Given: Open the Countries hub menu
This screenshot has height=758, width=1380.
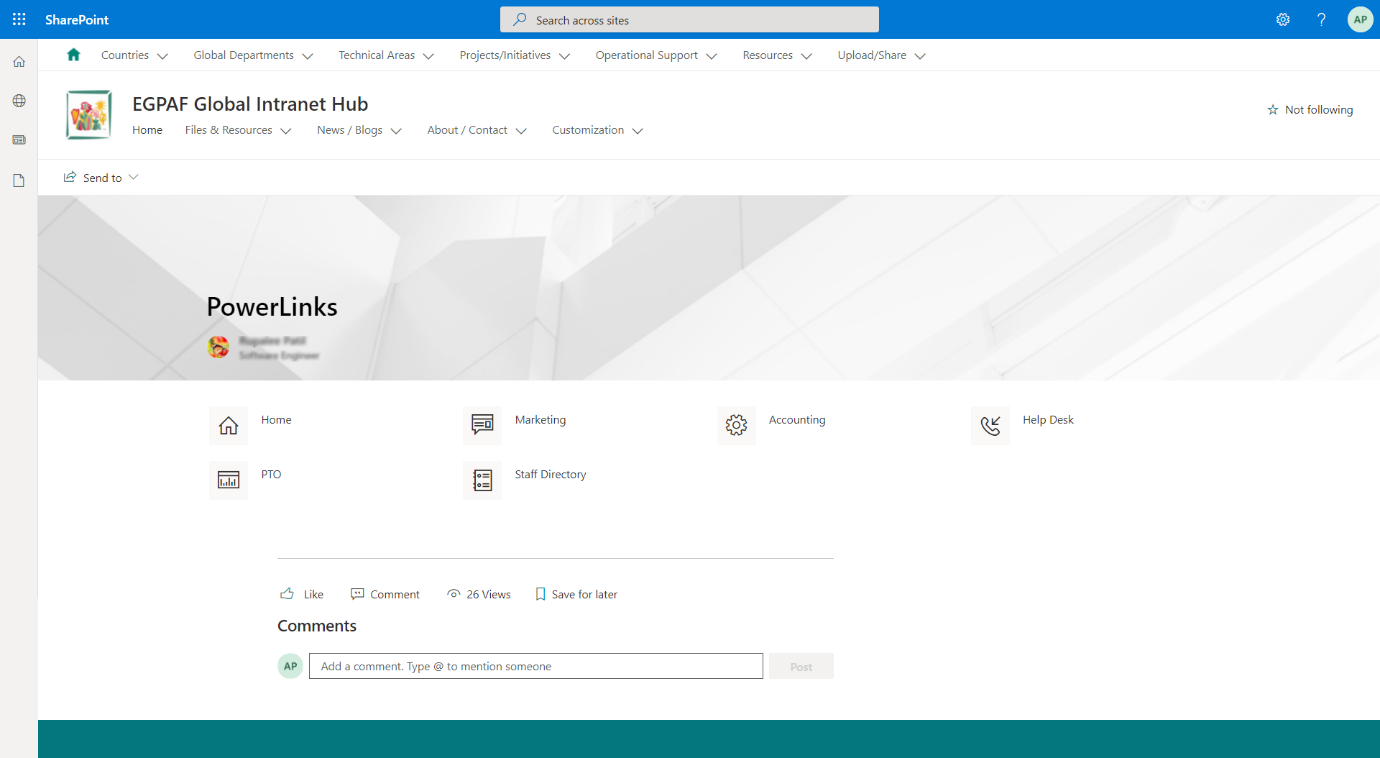Looking at the screenshot, I should click(125, 55).
